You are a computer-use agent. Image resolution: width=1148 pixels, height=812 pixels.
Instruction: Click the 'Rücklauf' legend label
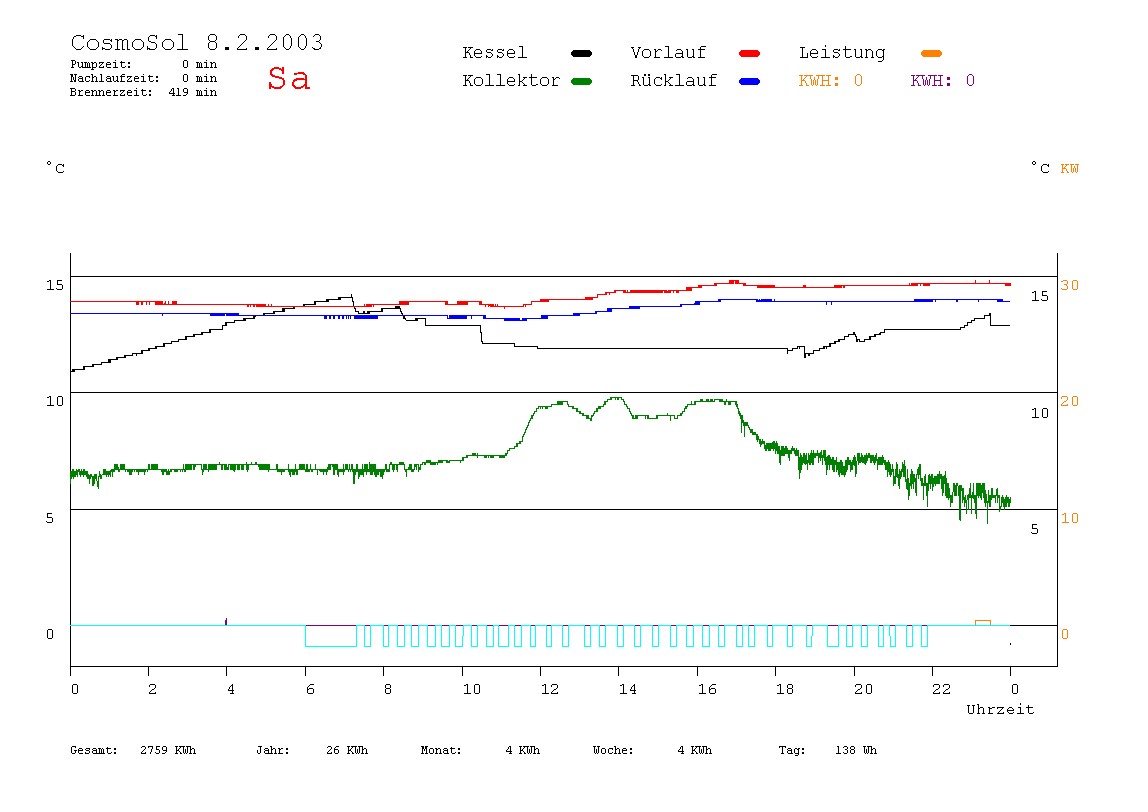coord(674,81)
